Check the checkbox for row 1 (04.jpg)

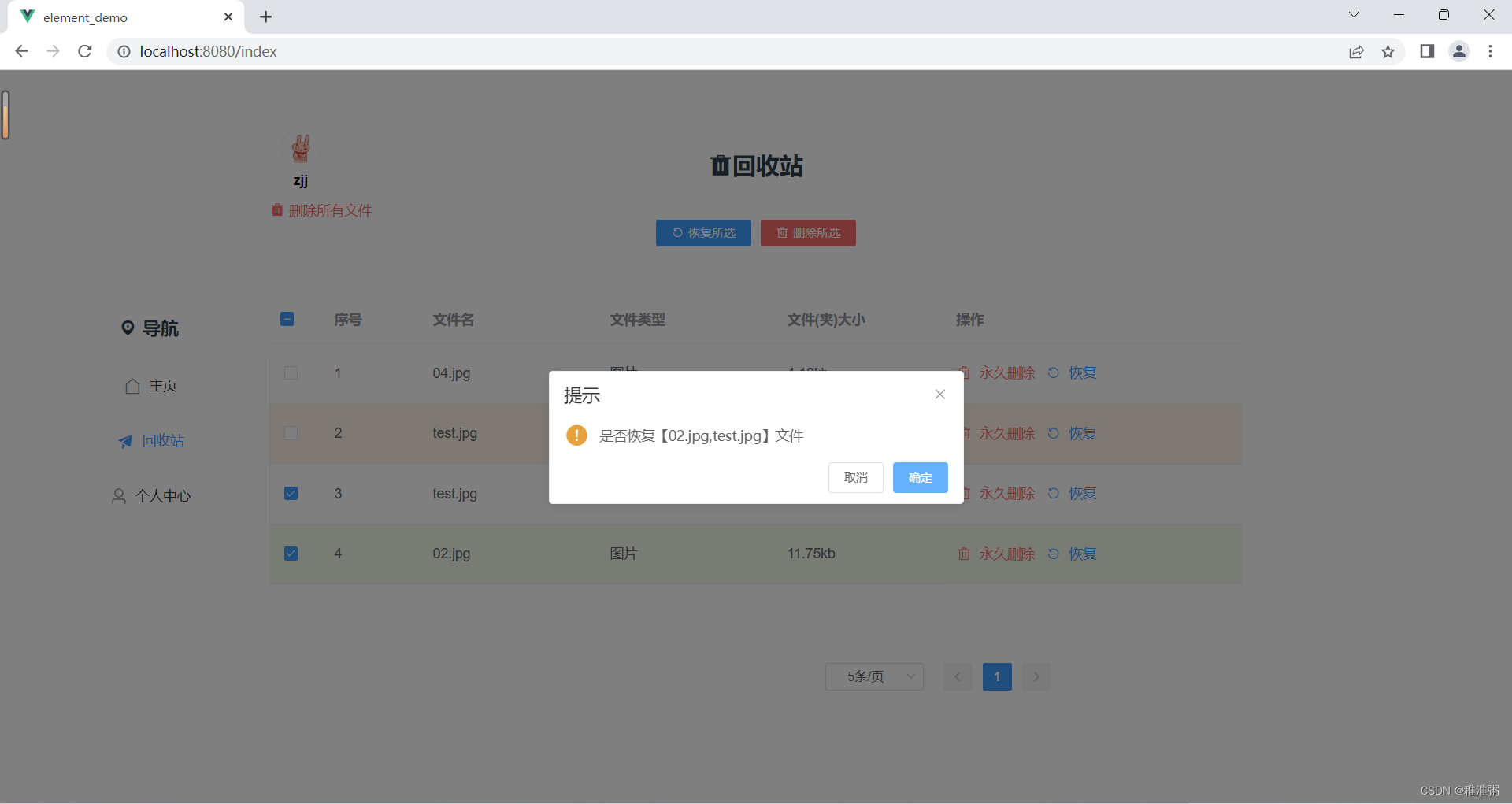pos(291,372)
